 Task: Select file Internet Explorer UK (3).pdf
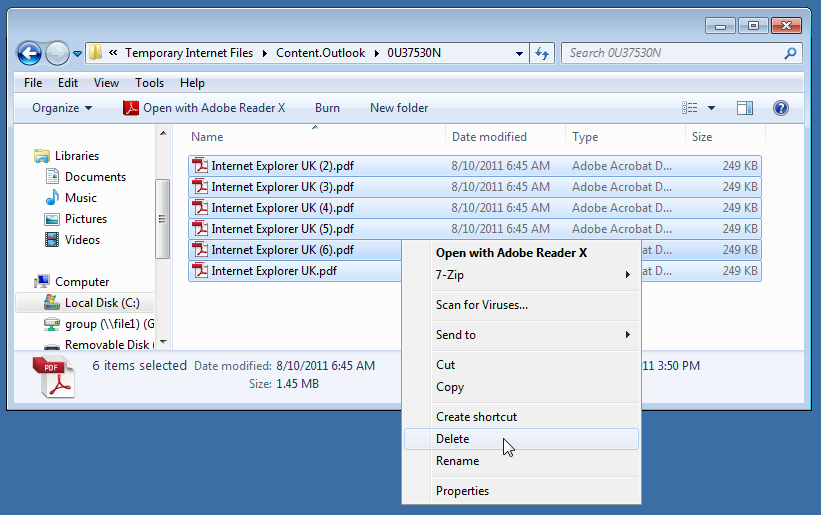point(474,187)
